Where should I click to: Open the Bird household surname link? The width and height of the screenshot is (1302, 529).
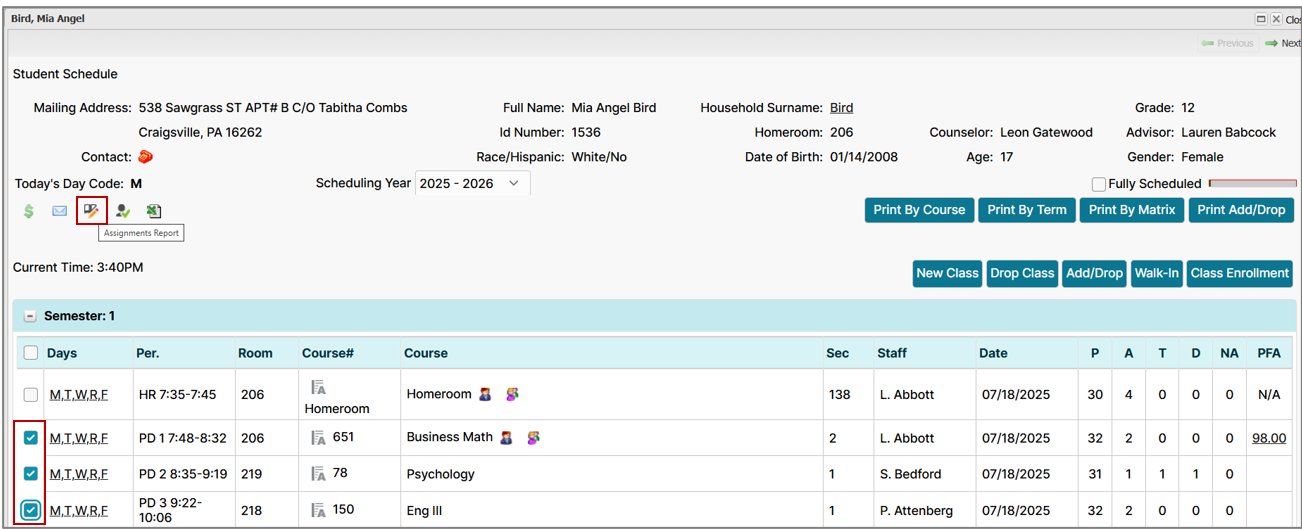(x=841, y=108)
